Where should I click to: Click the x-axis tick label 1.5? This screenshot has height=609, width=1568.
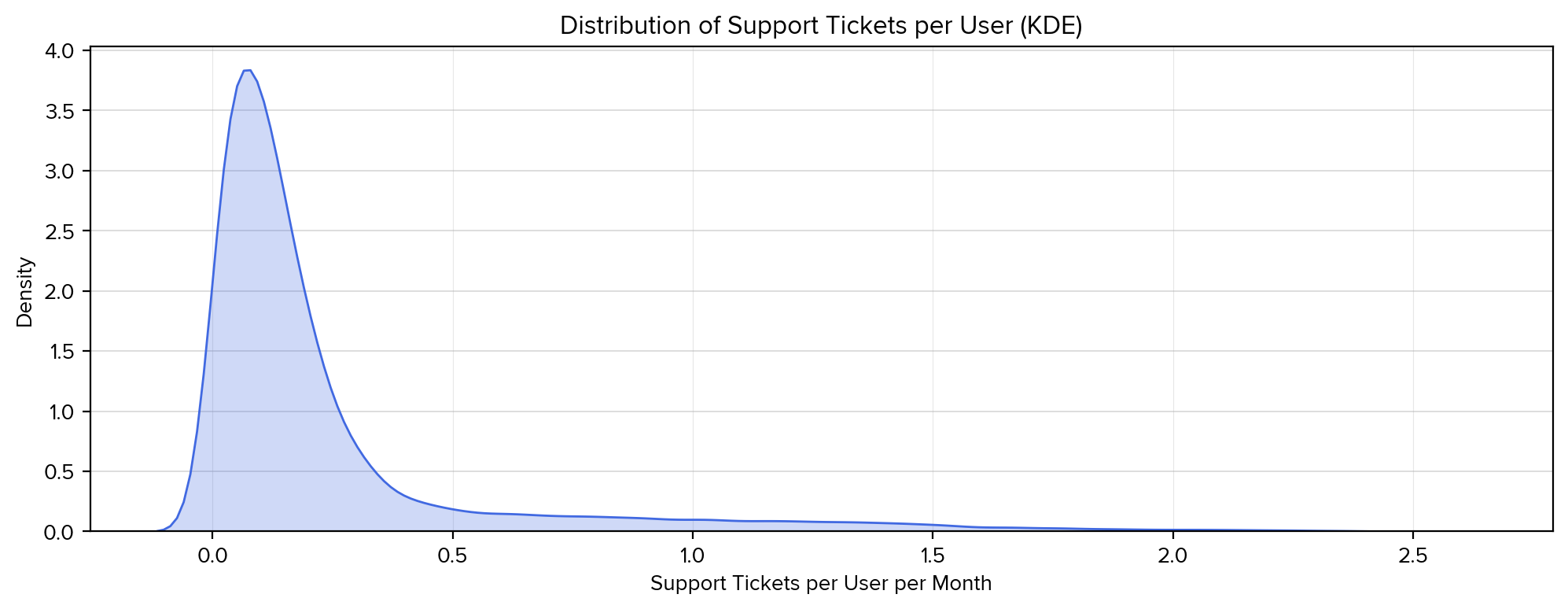[932, 554]
